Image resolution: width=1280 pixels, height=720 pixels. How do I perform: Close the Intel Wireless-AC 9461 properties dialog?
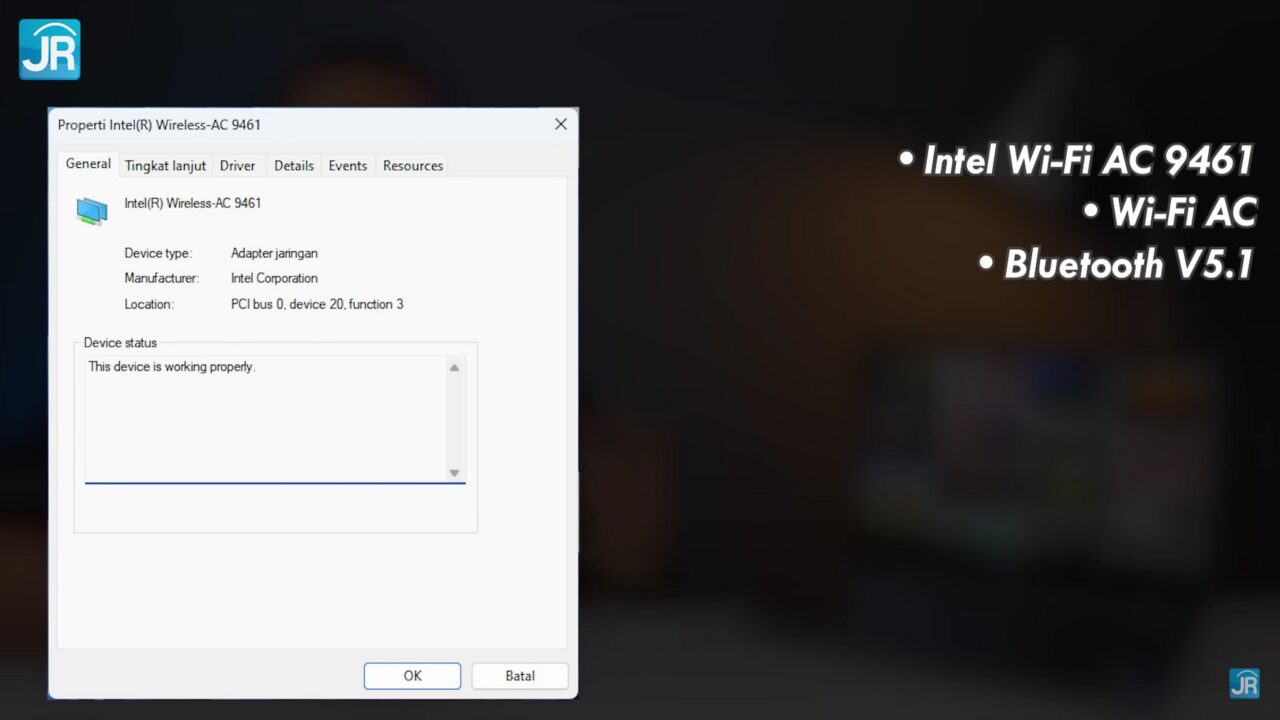coord(561,124)
